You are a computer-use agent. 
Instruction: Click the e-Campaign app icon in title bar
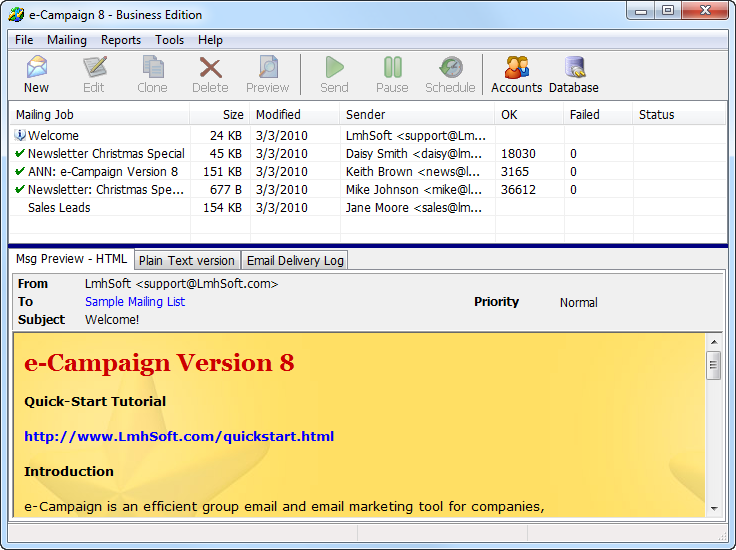click(x=16, y=15)
